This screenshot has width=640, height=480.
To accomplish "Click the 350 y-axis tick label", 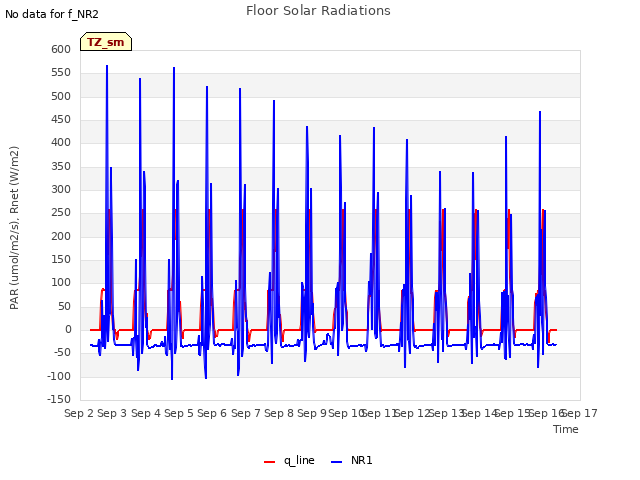I will (61, 167).
